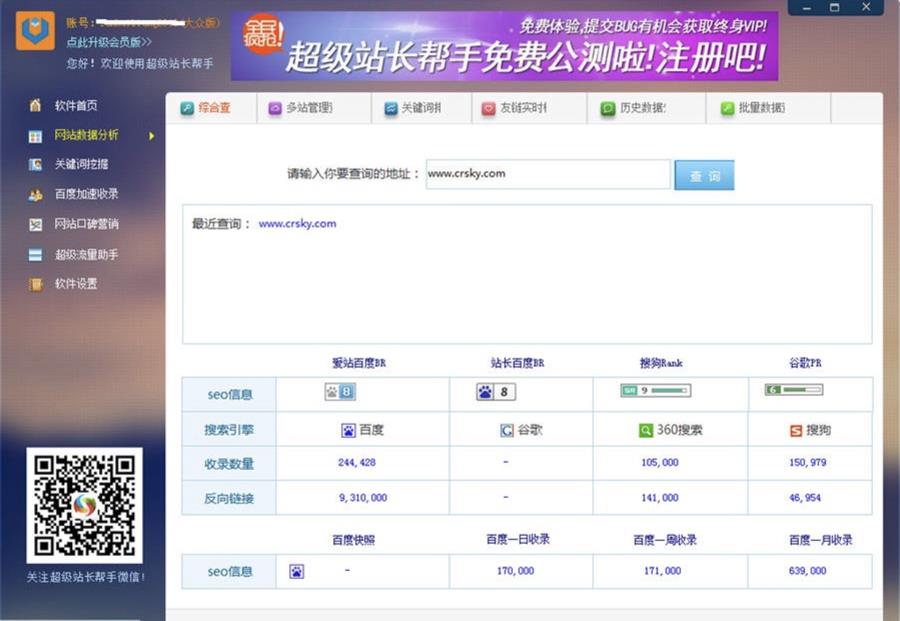Click 百度一日收录 value 170,000
Viewport: 900px width, 621px height.
pyautogui.click(x=515, y=571)
